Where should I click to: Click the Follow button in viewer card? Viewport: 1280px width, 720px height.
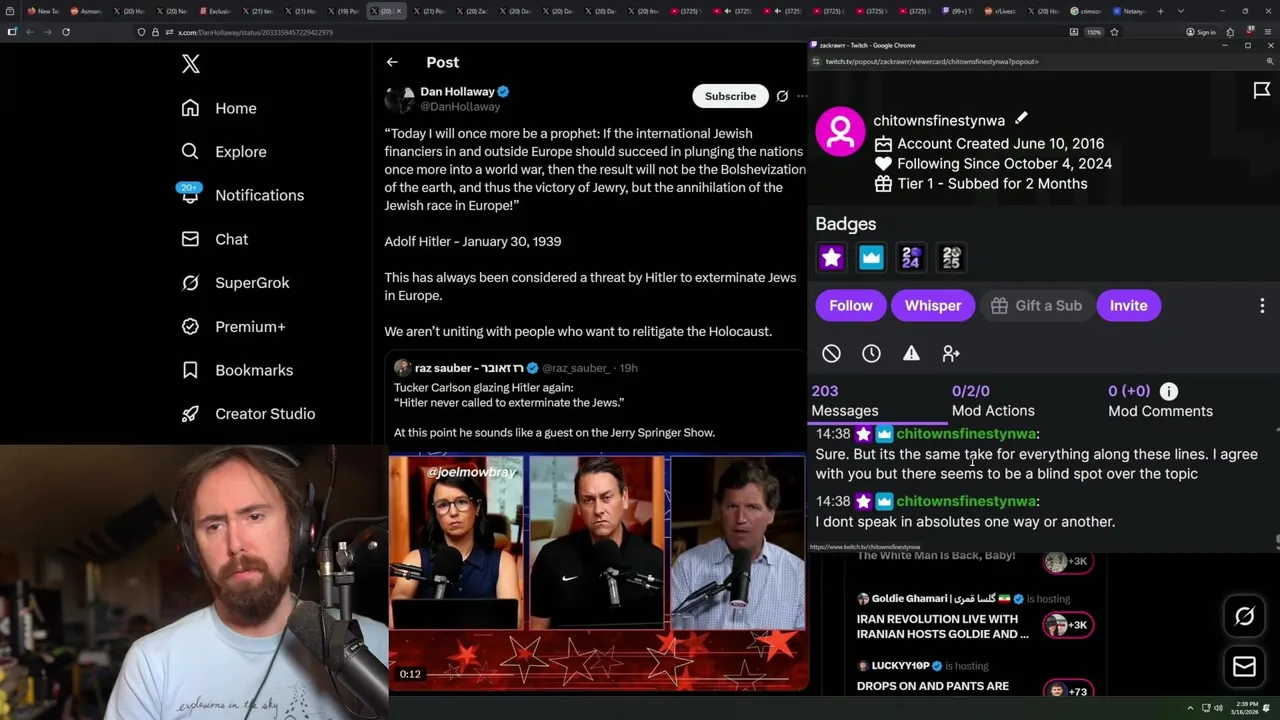pyautogui.click(x=851, y=306)
